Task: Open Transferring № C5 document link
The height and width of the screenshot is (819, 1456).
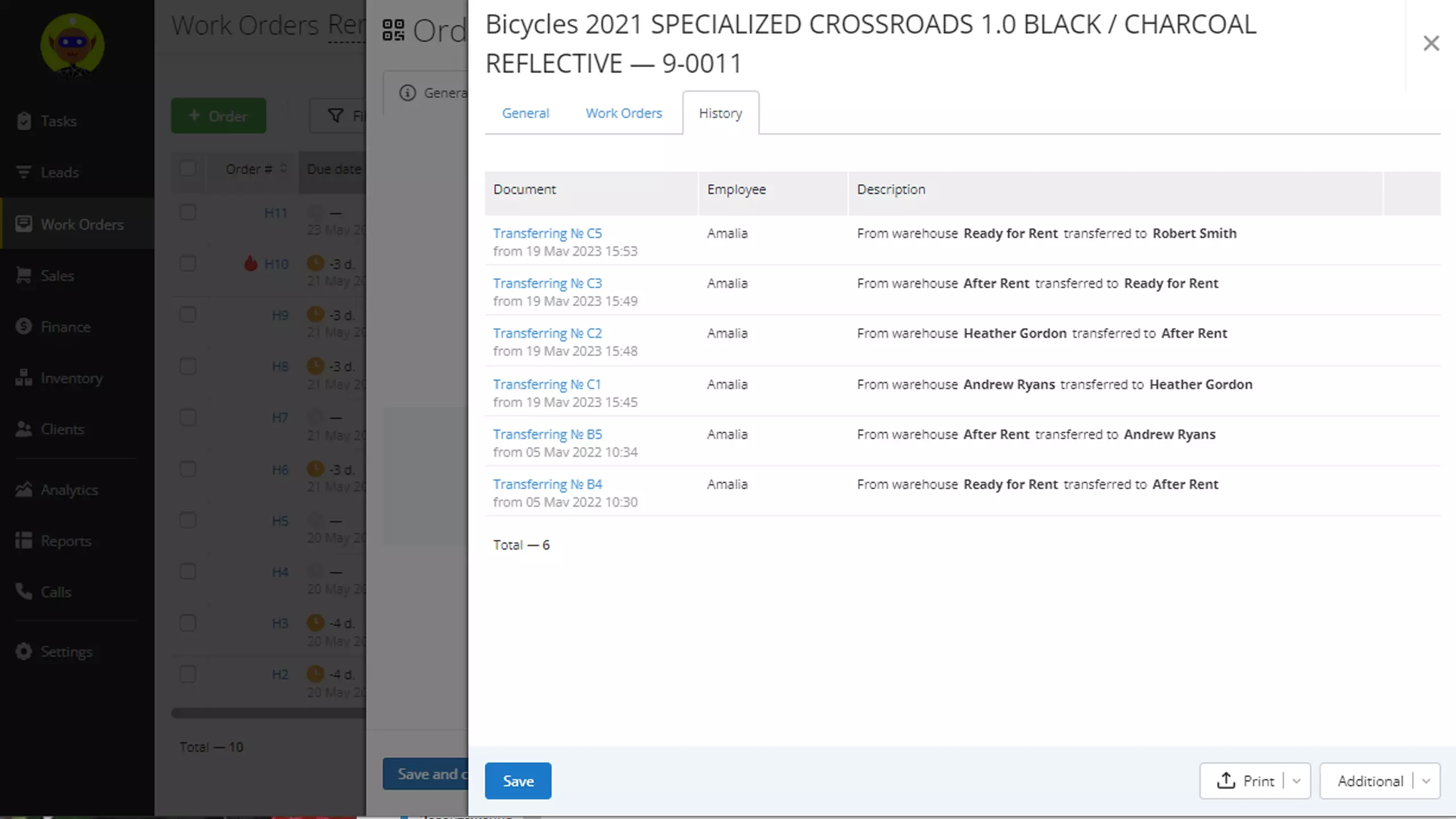Action: [547, 233]
